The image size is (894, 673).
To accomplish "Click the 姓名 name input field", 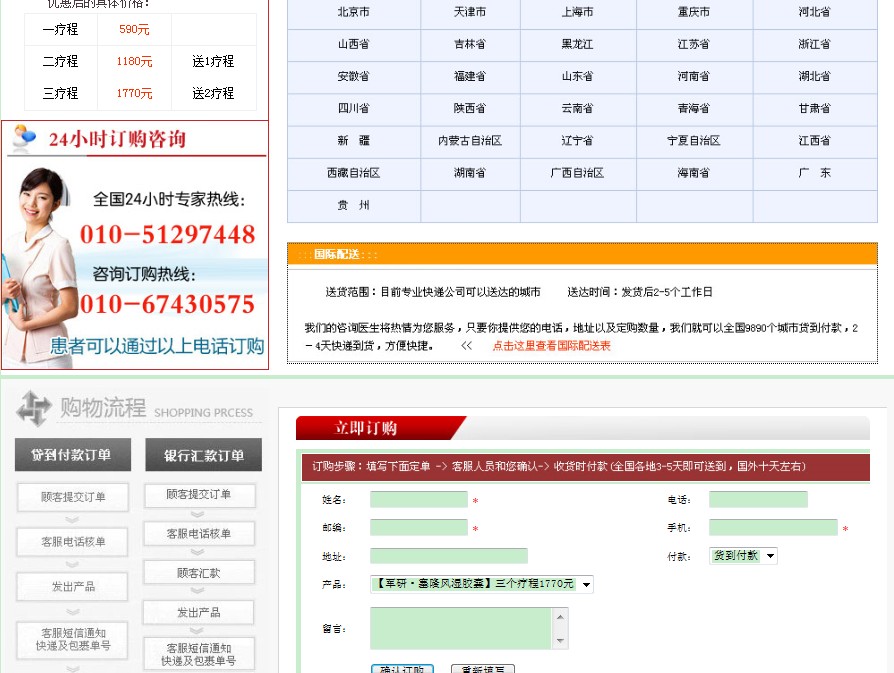I will click(x=418, y=500).
